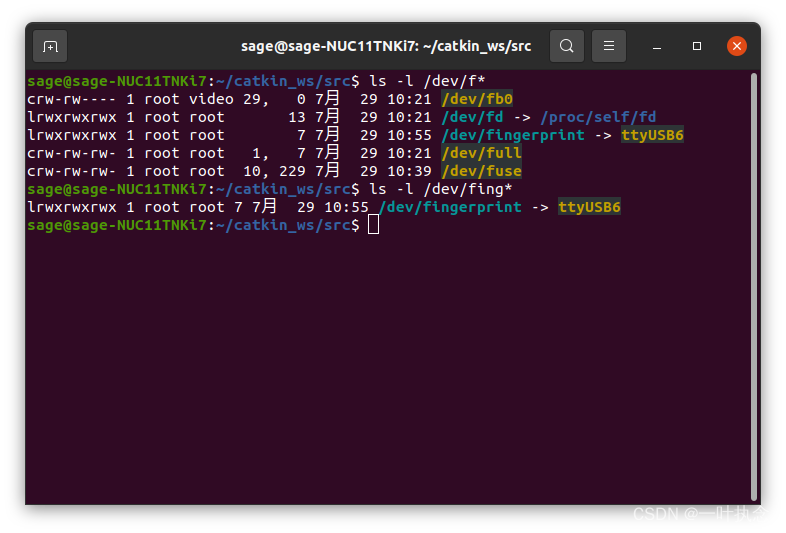Viewport: 786px width, 533px height.
Task: Click /dev/full entry
Action: pos(481,153)
